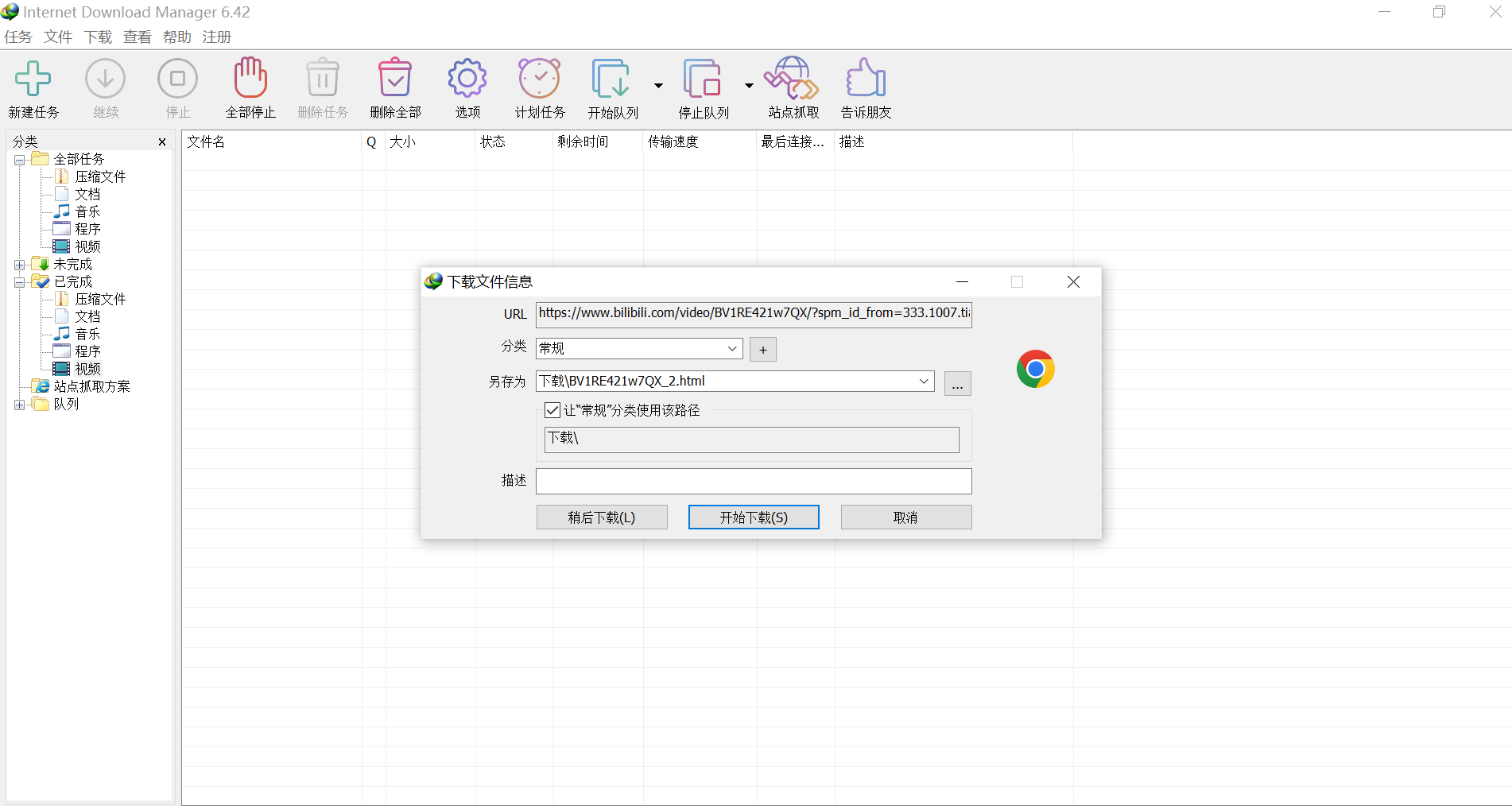The height and width of the screenshot is (806, 1512).
Task: Select the 全部停止 stop all icon
Action: point(250,87)
